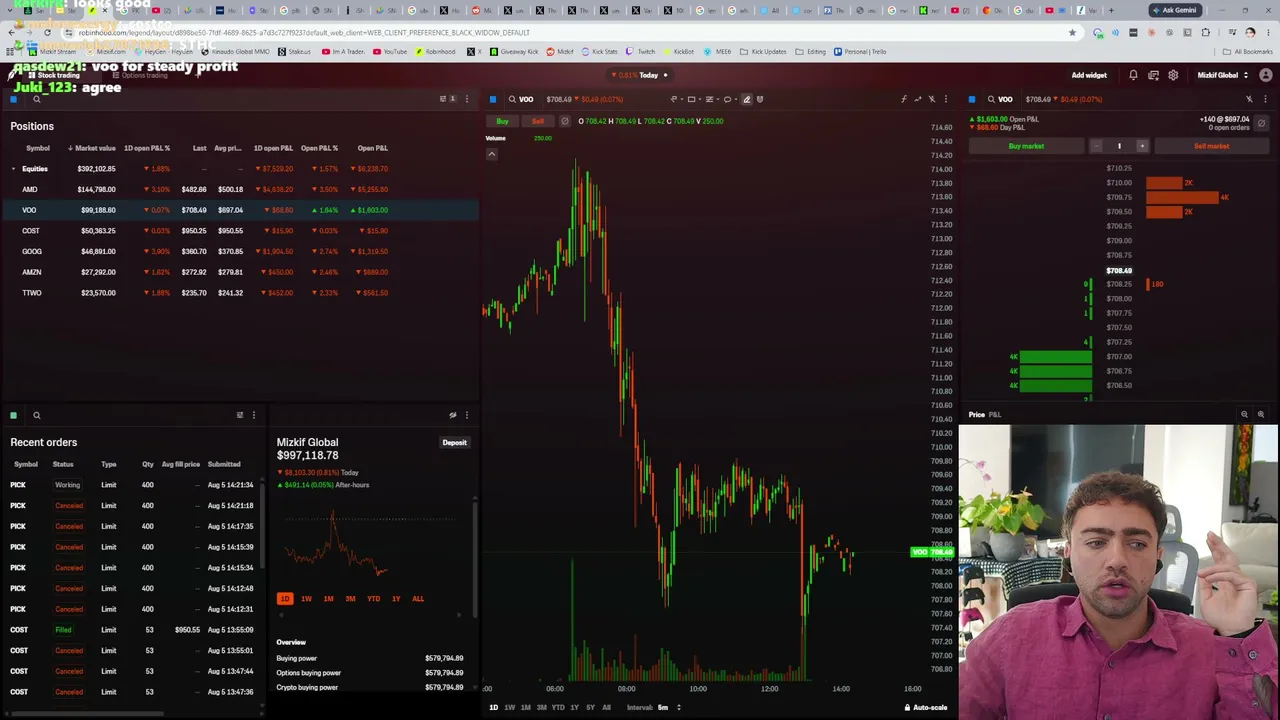This screenshot has height=720, width=1280.
Task: Switch ladder view to the P&L tab
Action: pyautogui.click(x=995, y=414)
